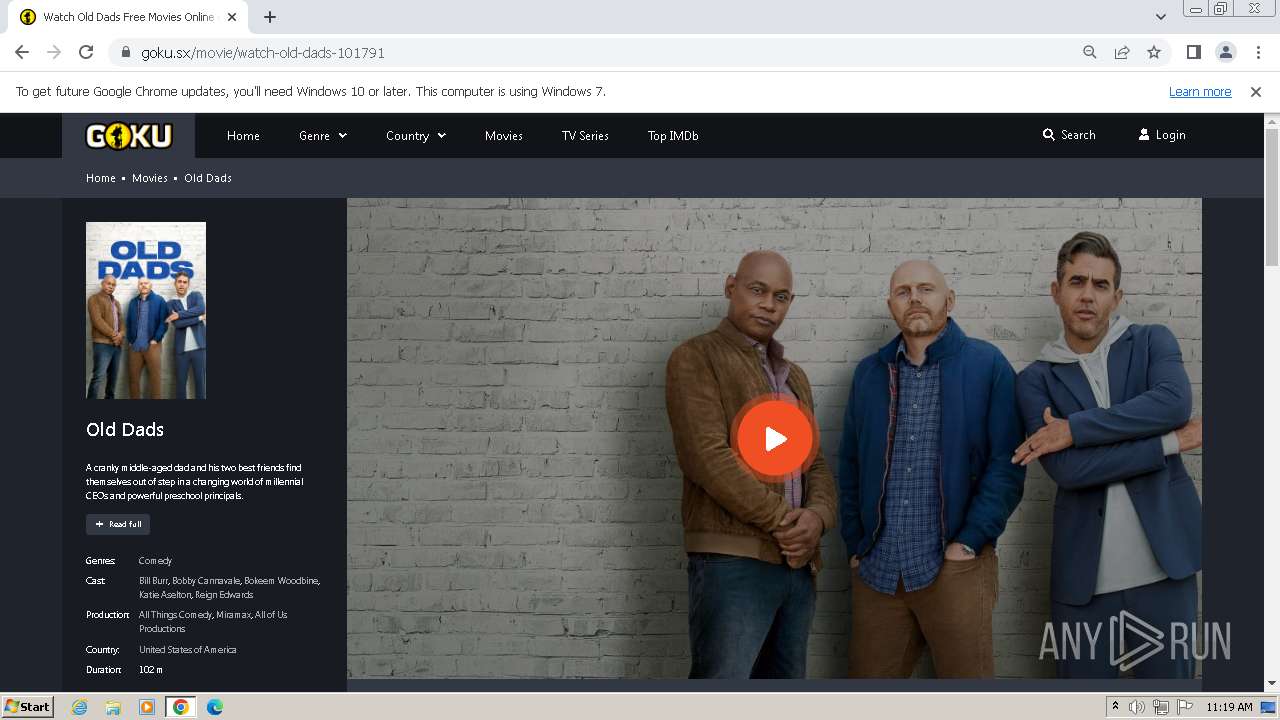This screenshot has width=1280, height=720.
Task: Open the Comedy genre link
Action: click(x=155, y=561)
